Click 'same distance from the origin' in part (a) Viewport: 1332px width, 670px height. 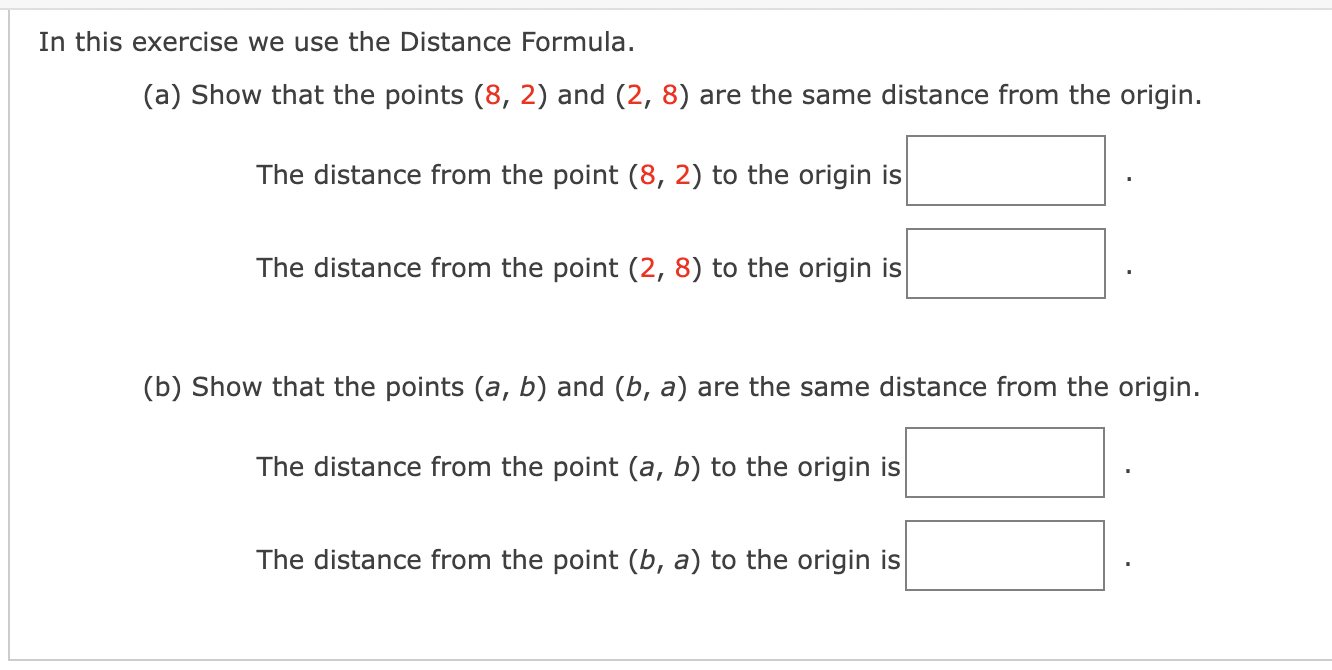tap(999, 96)
